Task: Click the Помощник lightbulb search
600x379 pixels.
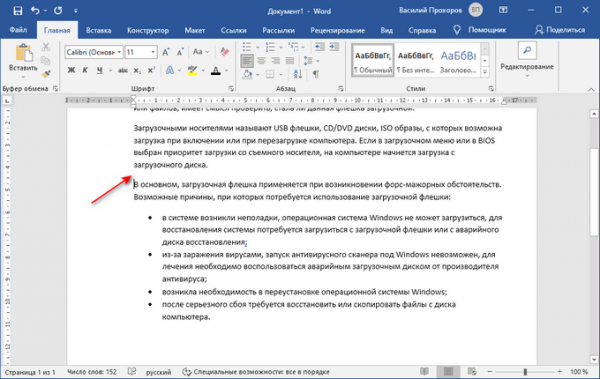Action: (479, 30)
